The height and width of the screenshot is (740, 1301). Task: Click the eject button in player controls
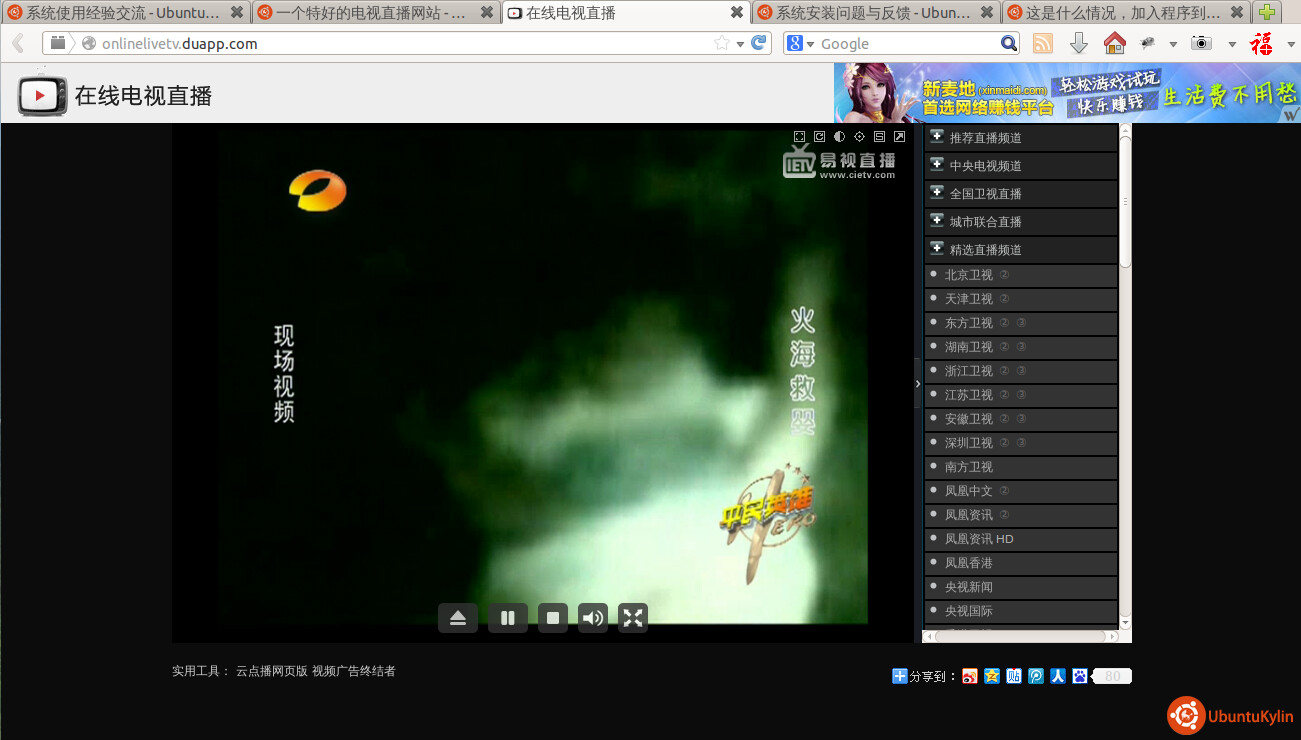458,618
